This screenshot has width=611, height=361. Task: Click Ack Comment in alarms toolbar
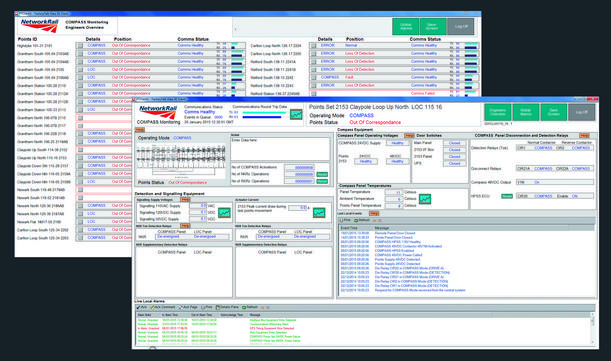163,307
